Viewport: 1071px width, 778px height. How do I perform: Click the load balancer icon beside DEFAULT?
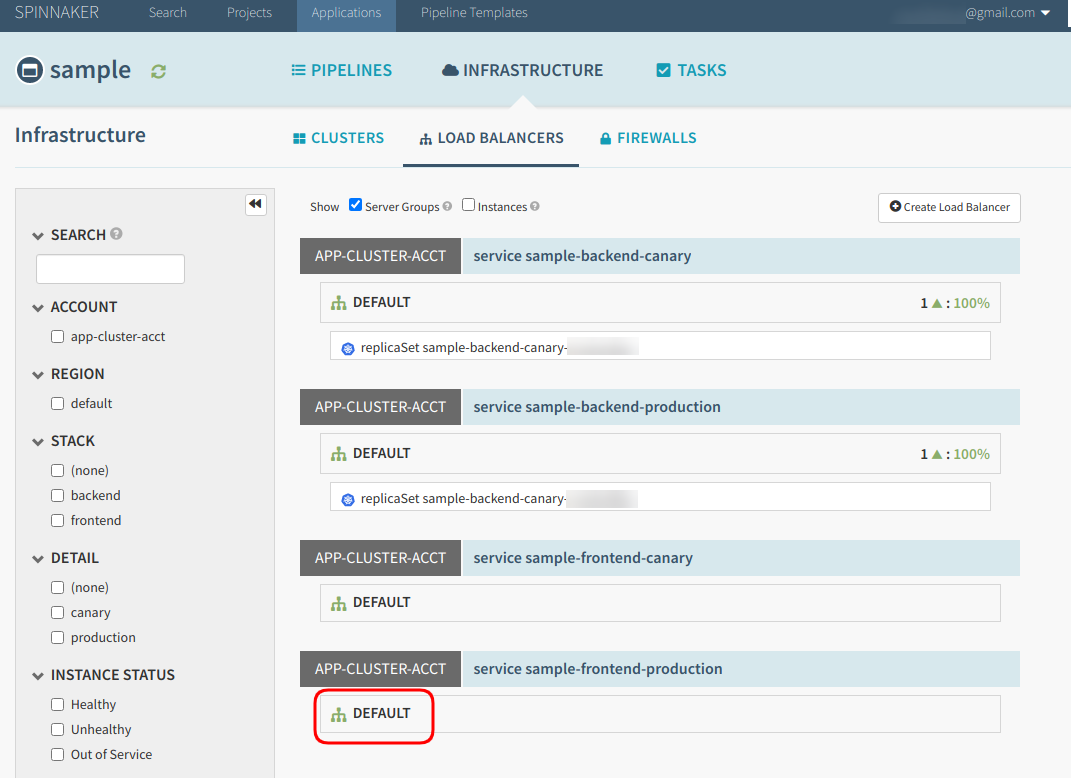[340, 301]
